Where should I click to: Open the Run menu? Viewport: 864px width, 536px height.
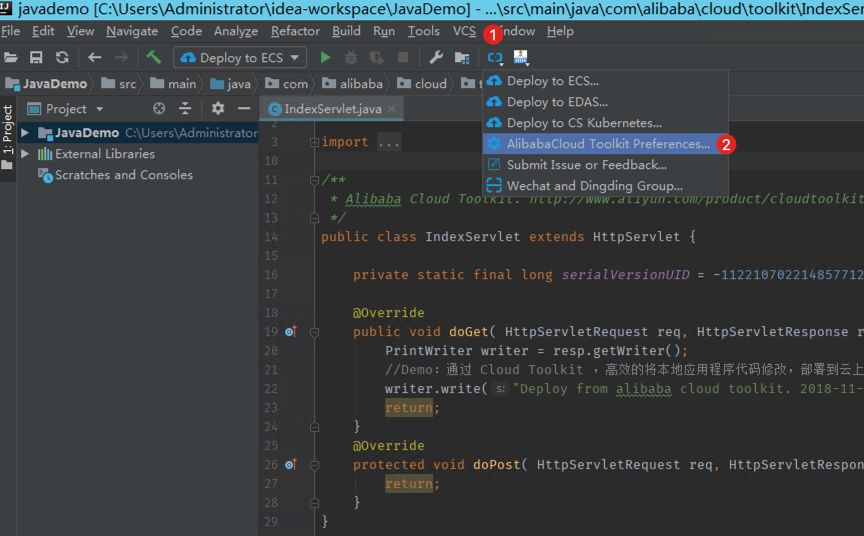(x=384, y=31)
